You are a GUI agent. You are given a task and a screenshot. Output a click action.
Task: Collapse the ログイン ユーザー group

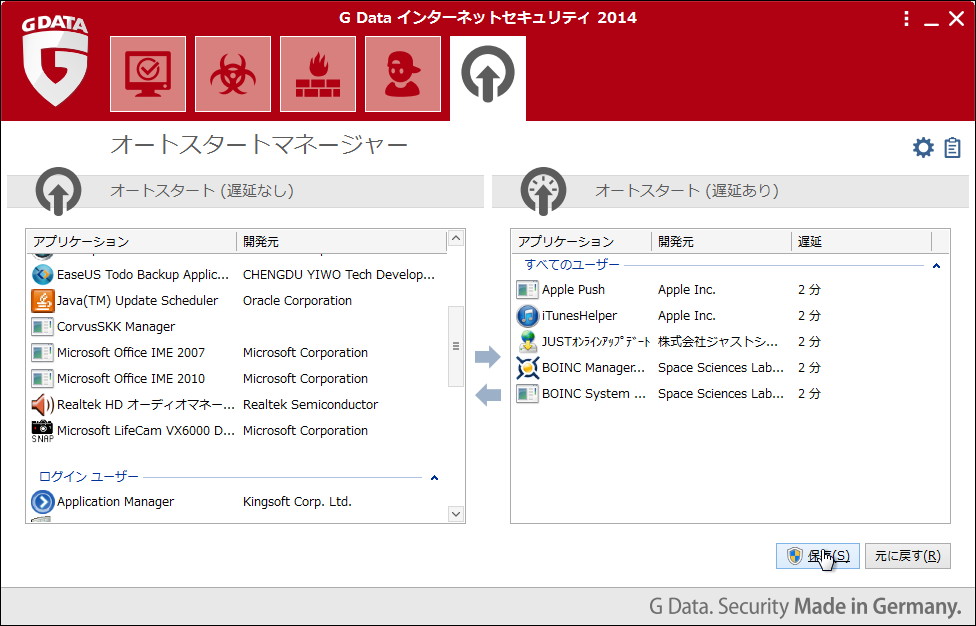coord(434,478)
